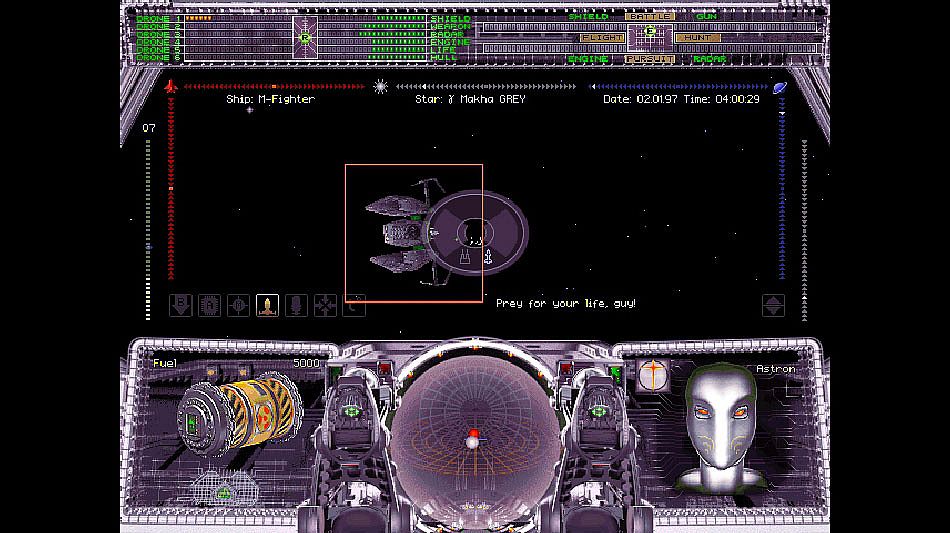Click the Astron name label
Viewport: 950px width, 533px height.
776,369
